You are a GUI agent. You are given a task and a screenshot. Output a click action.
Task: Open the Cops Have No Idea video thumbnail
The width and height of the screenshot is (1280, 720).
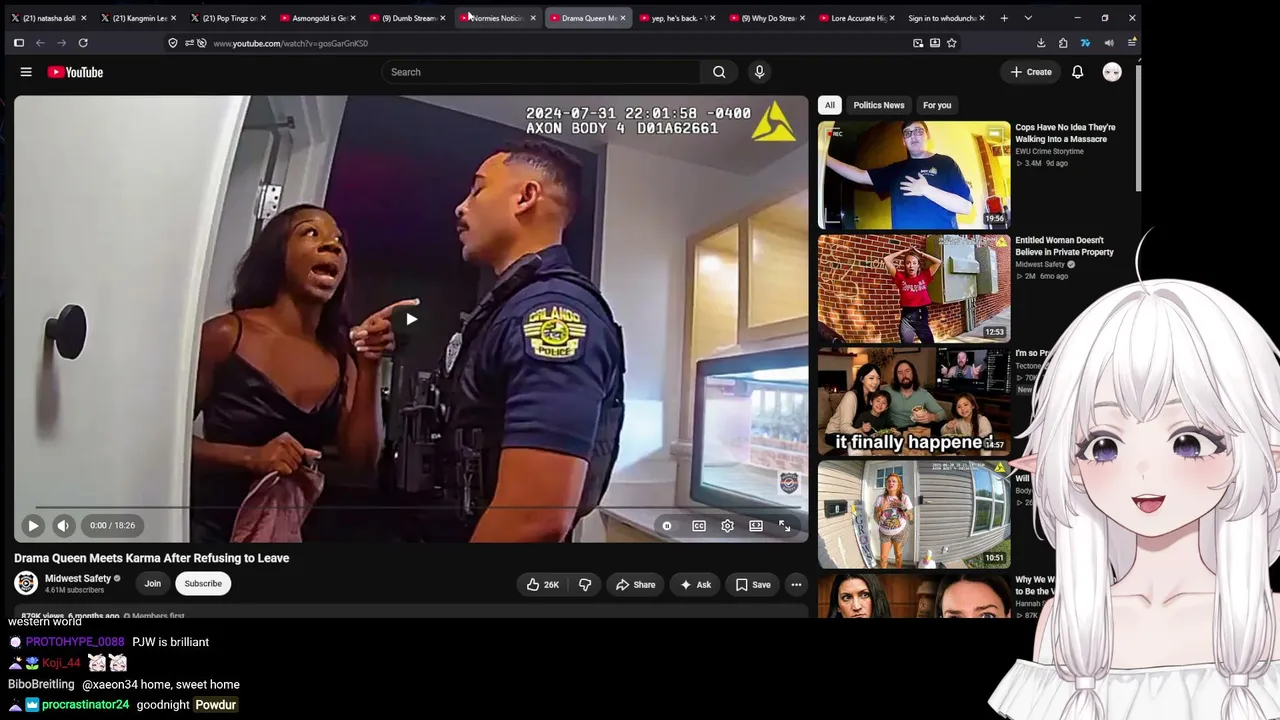tap(914, 175)
